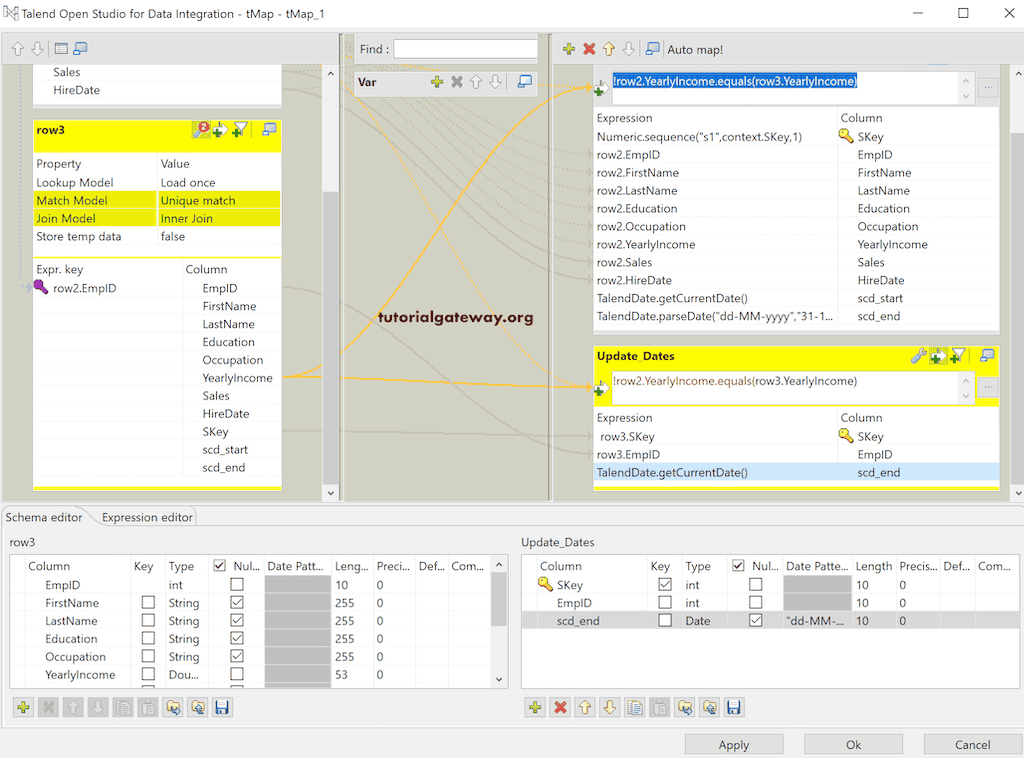Switch to the Expression editor tab
1024x758 pixels.
146,518
